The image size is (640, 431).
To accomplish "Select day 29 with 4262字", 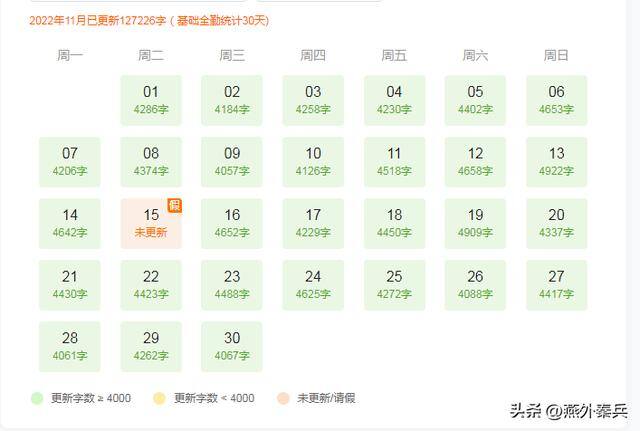I will (151, 347).
